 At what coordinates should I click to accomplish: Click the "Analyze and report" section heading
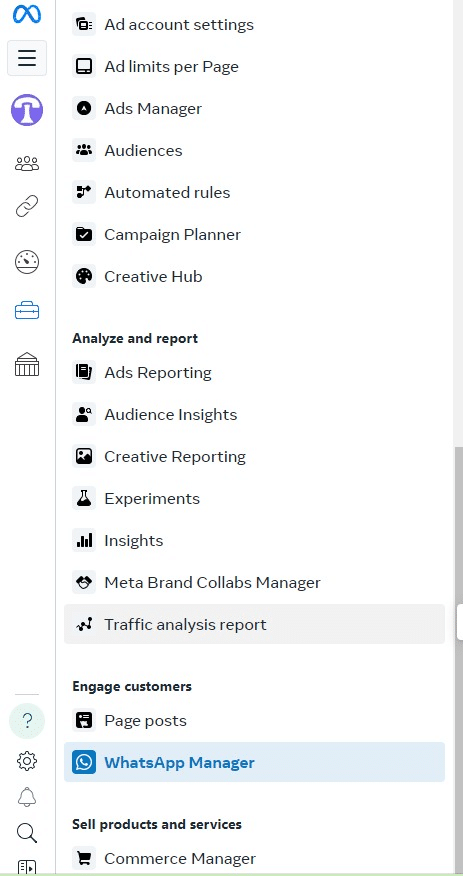(135, 339)
